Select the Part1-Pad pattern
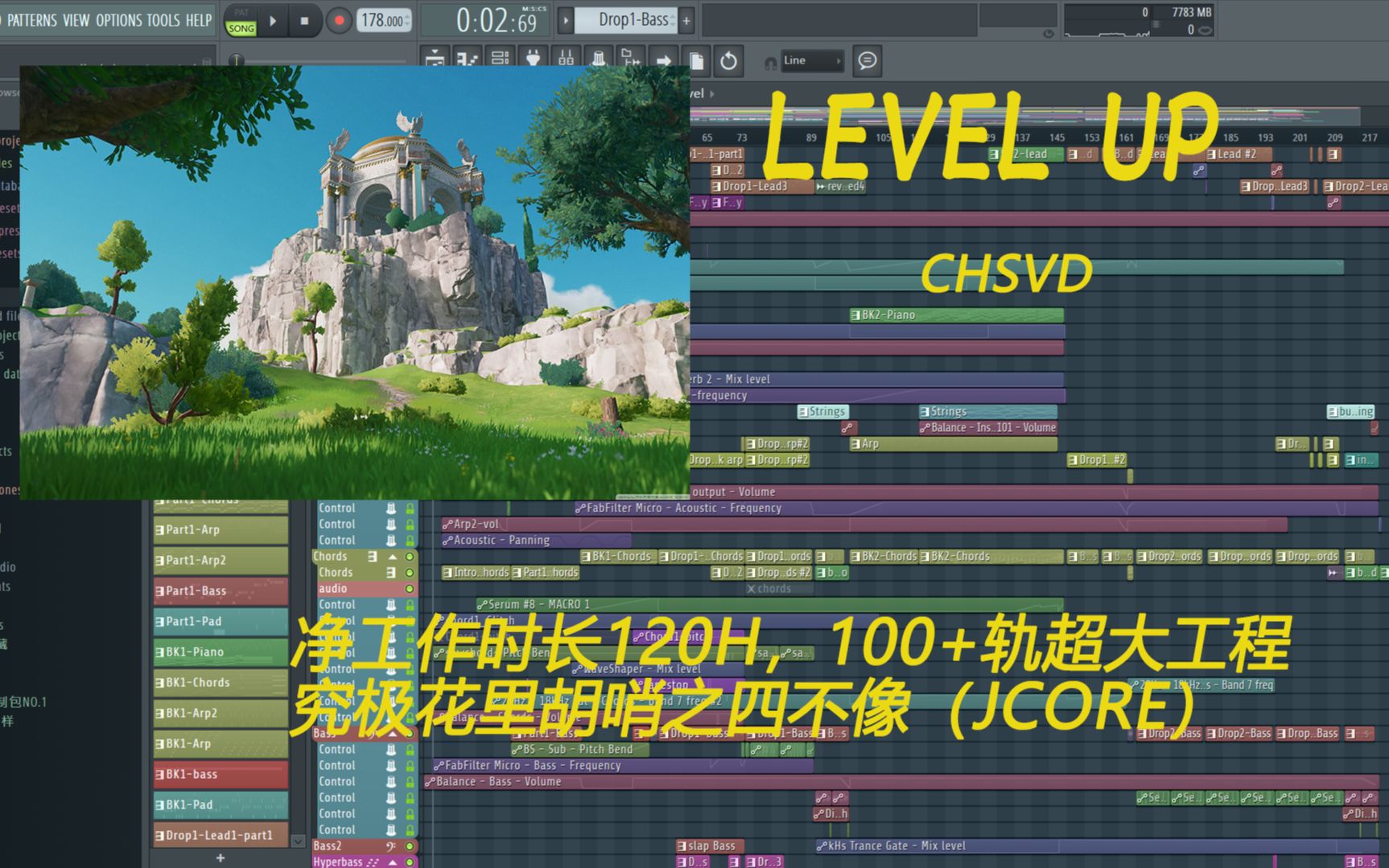Viewport: 1389px width, 868px height. pos(221,621)
